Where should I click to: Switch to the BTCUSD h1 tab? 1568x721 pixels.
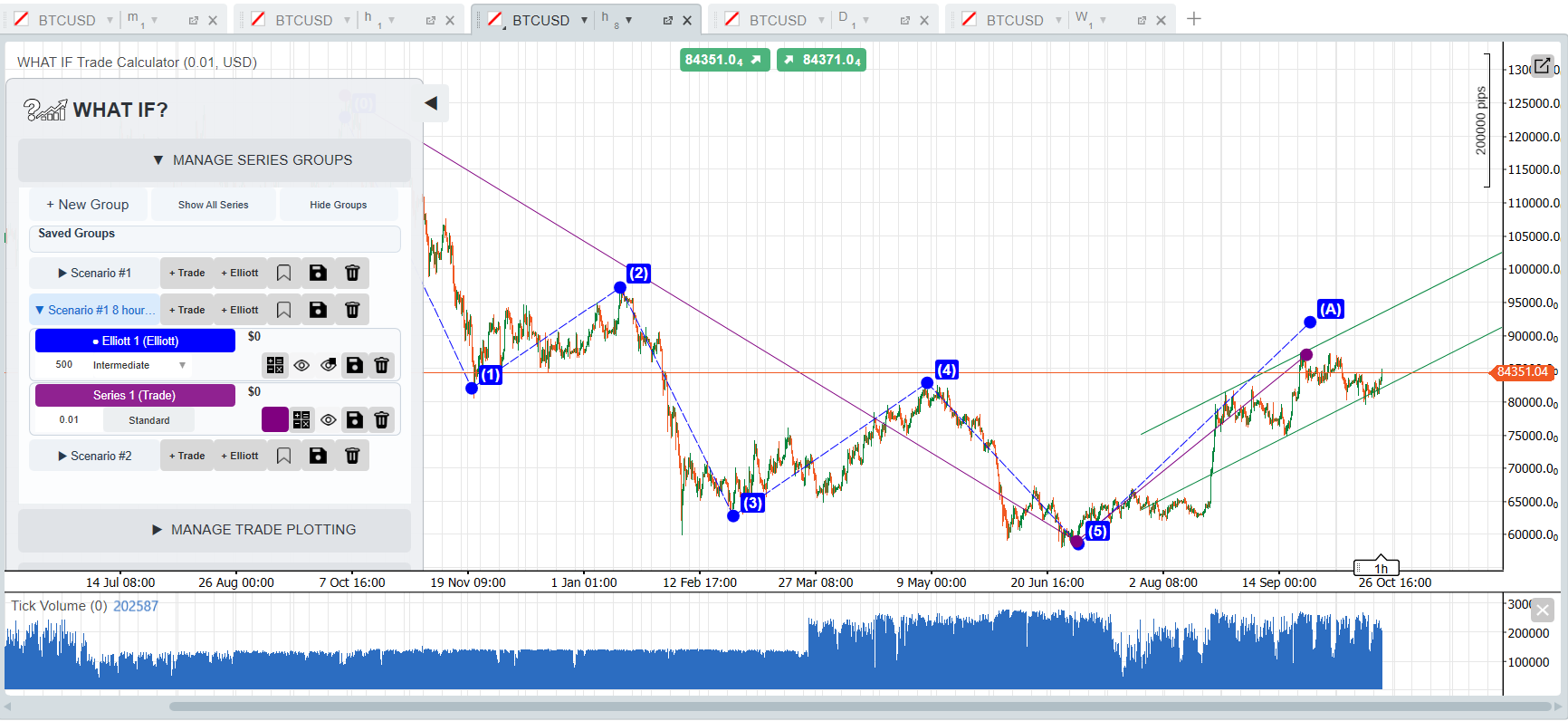(x=303, y=20)
